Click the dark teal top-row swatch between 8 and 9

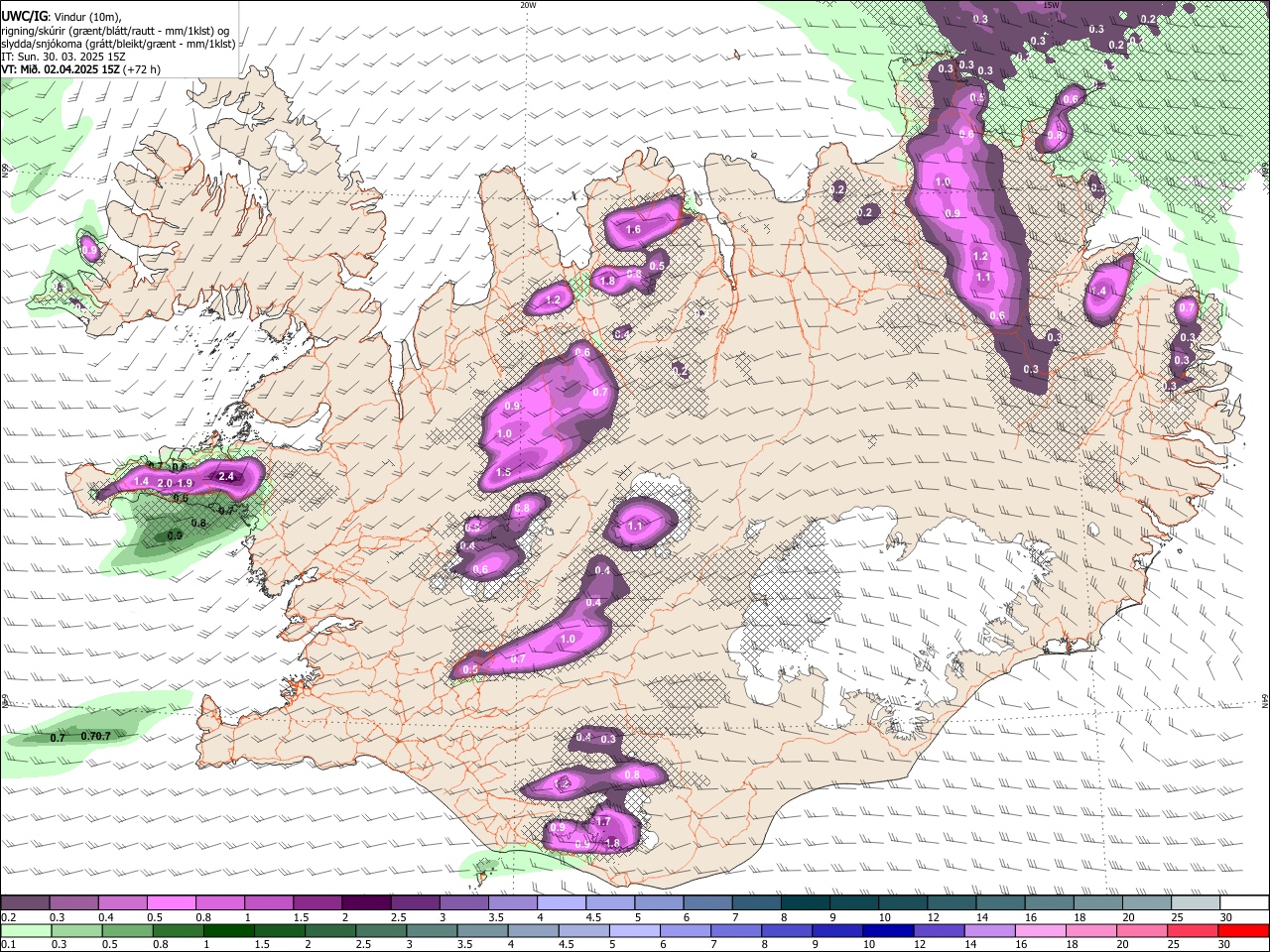tap(806, 903)
